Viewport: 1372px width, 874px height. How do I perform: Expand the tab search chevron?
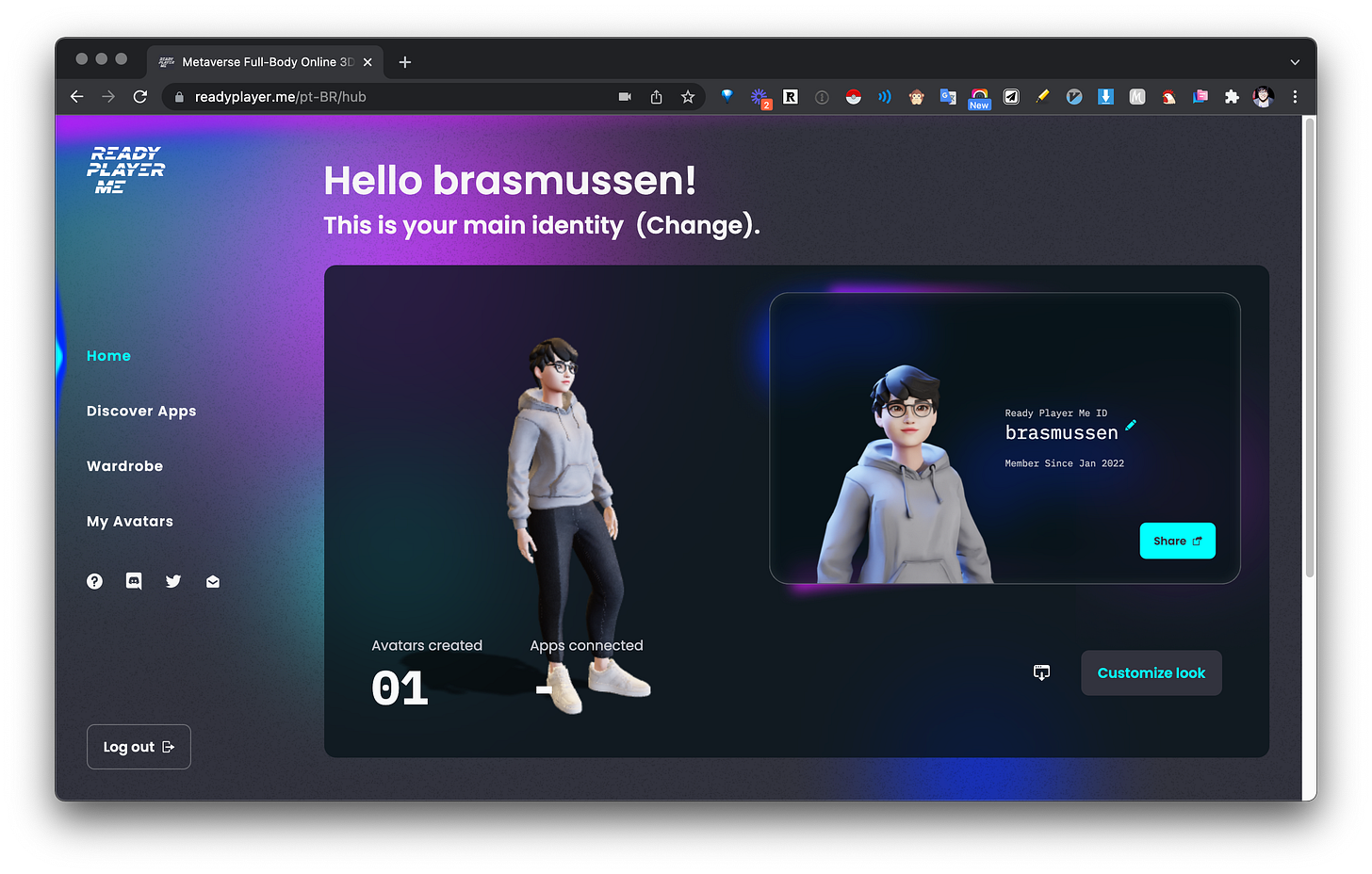point(1295,62)
